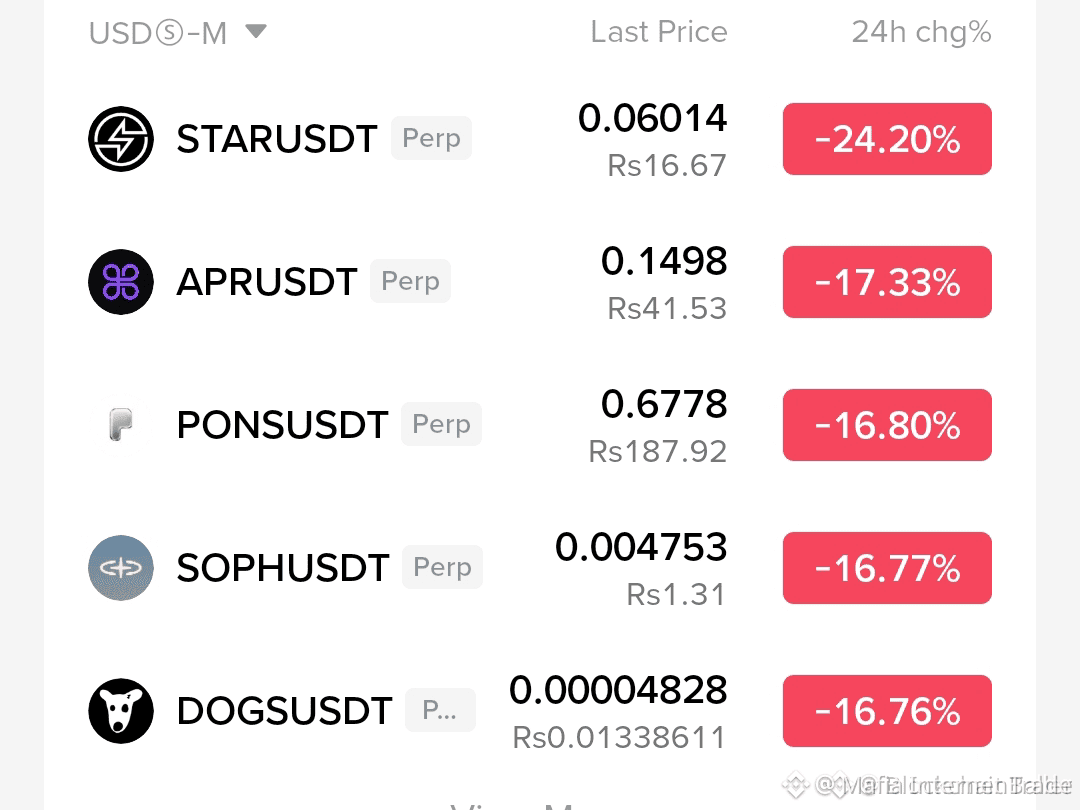Image resolution: width=1080 pixels, height=810 pixels.
Task: Click the truncated DOGSUSDT P... tag
Action: [440, 710]
